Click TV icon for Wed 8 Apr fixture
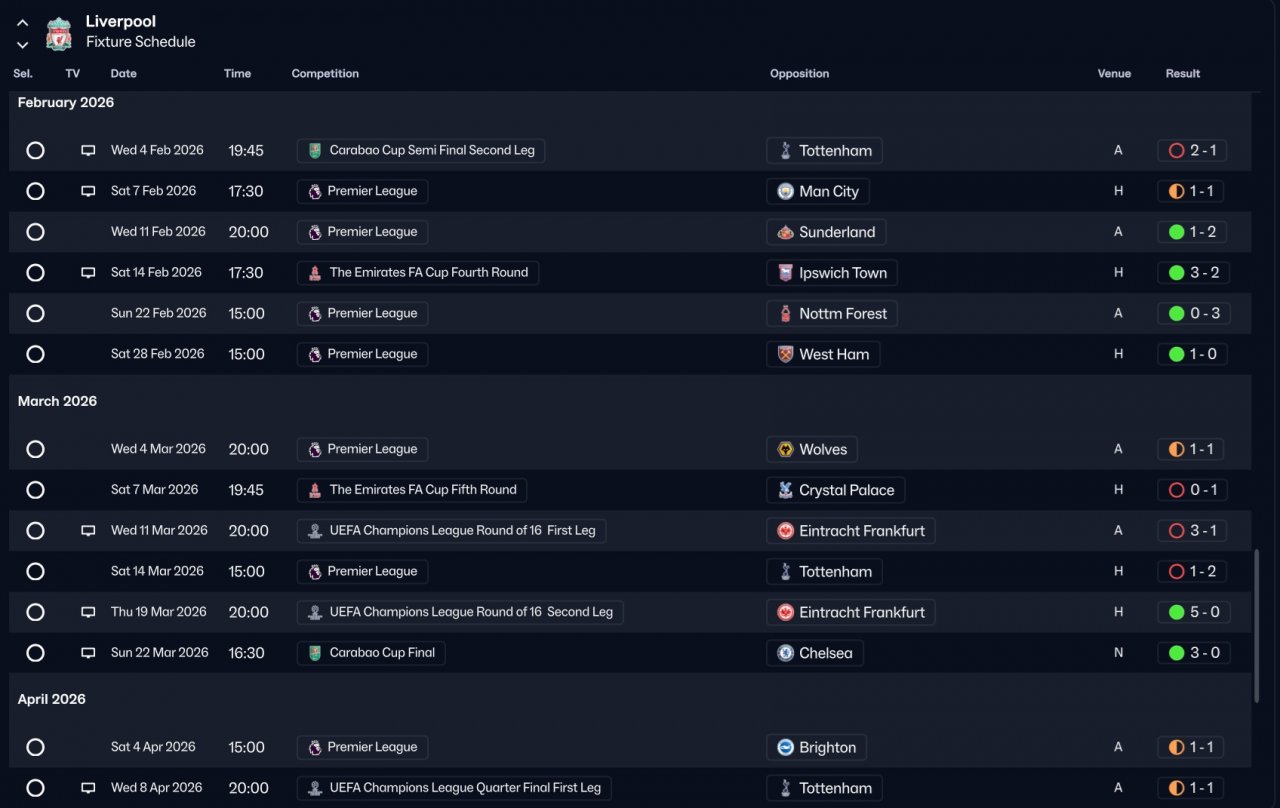Viewport: 1280px width, 808px height. tap(88, 788)
